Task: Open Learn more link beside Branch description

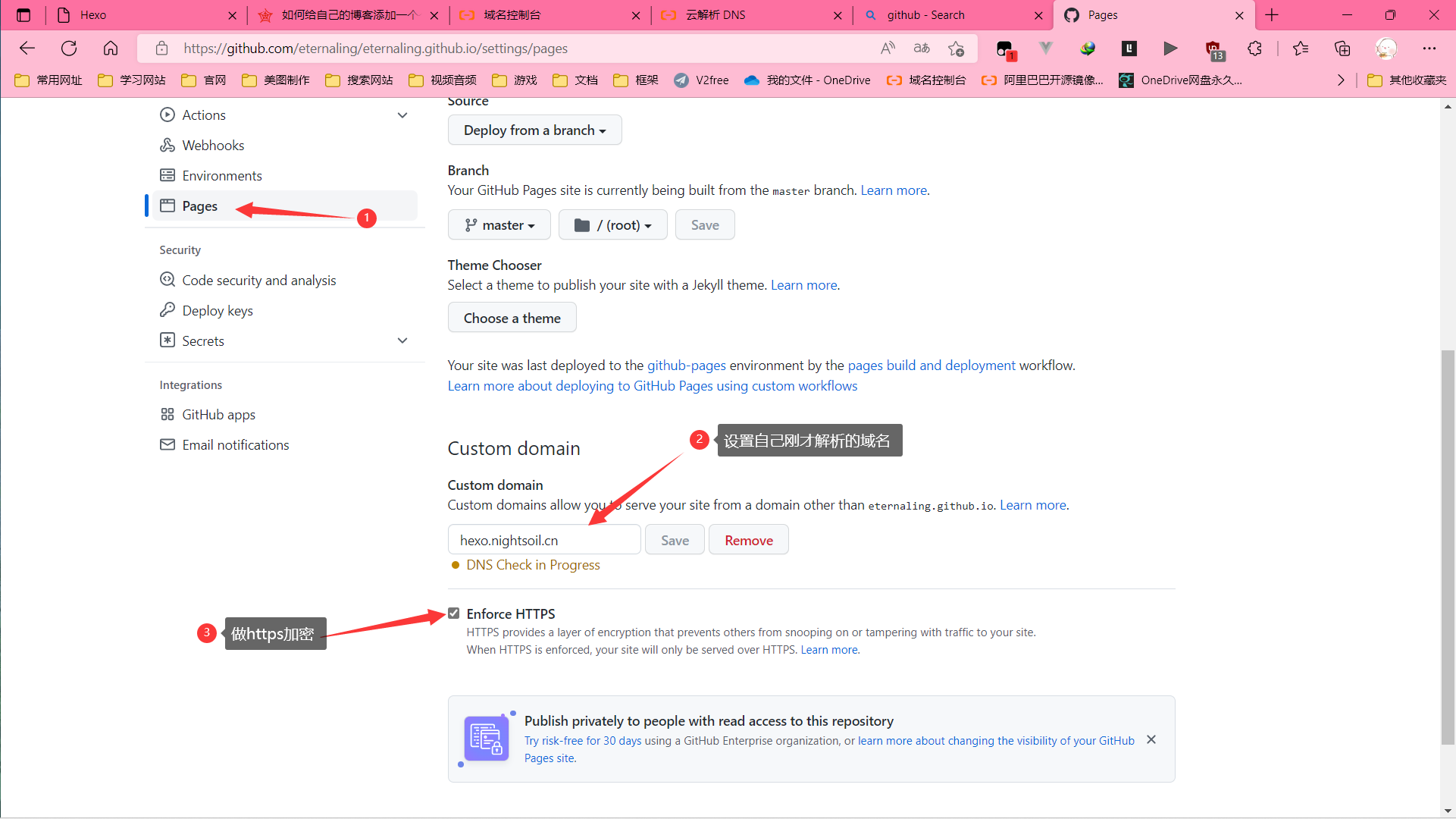Action: [x=894, y=190]
